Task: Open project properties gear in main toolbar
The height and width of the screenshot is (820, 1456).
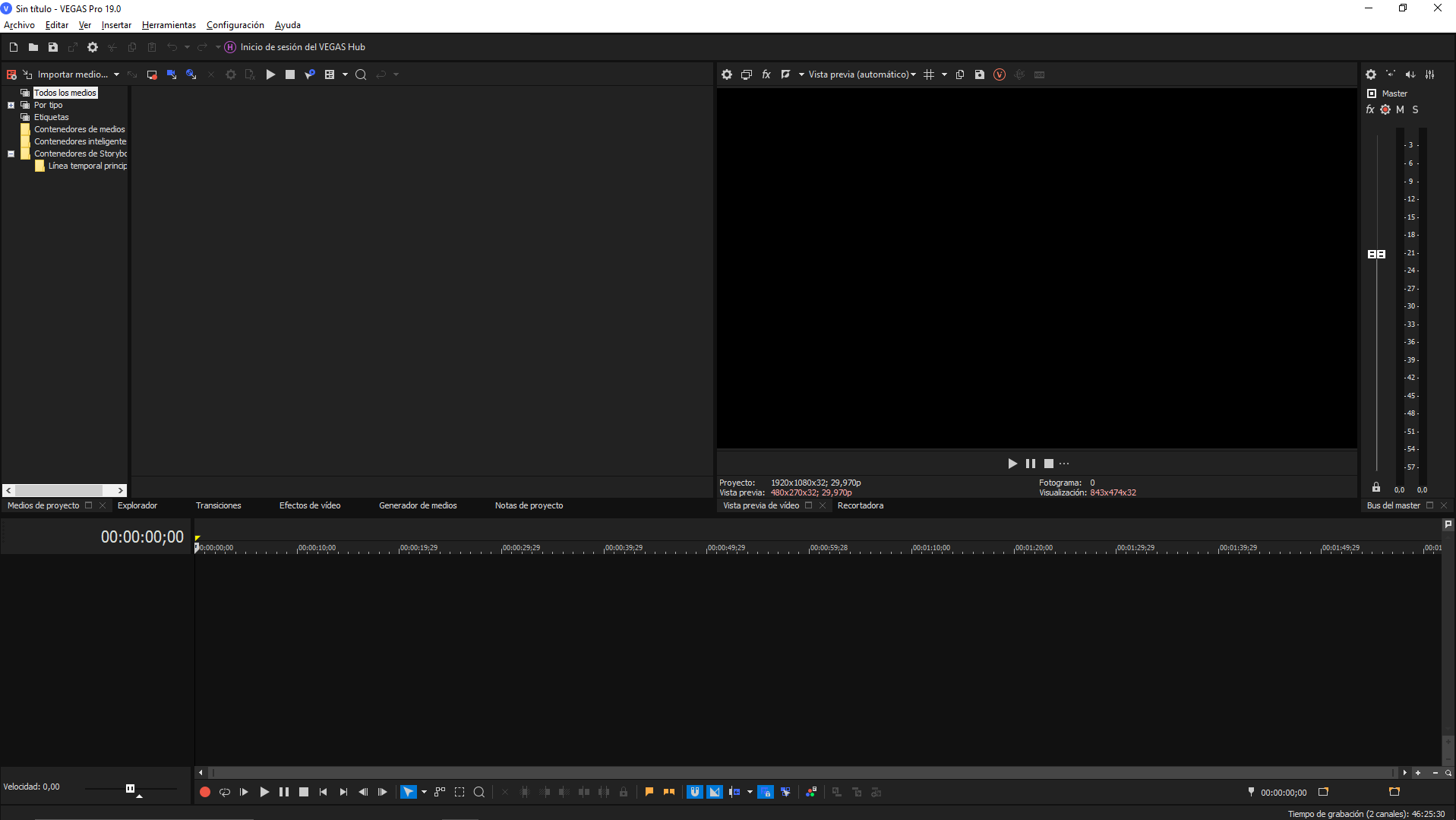Action: [x=93, y=47]
